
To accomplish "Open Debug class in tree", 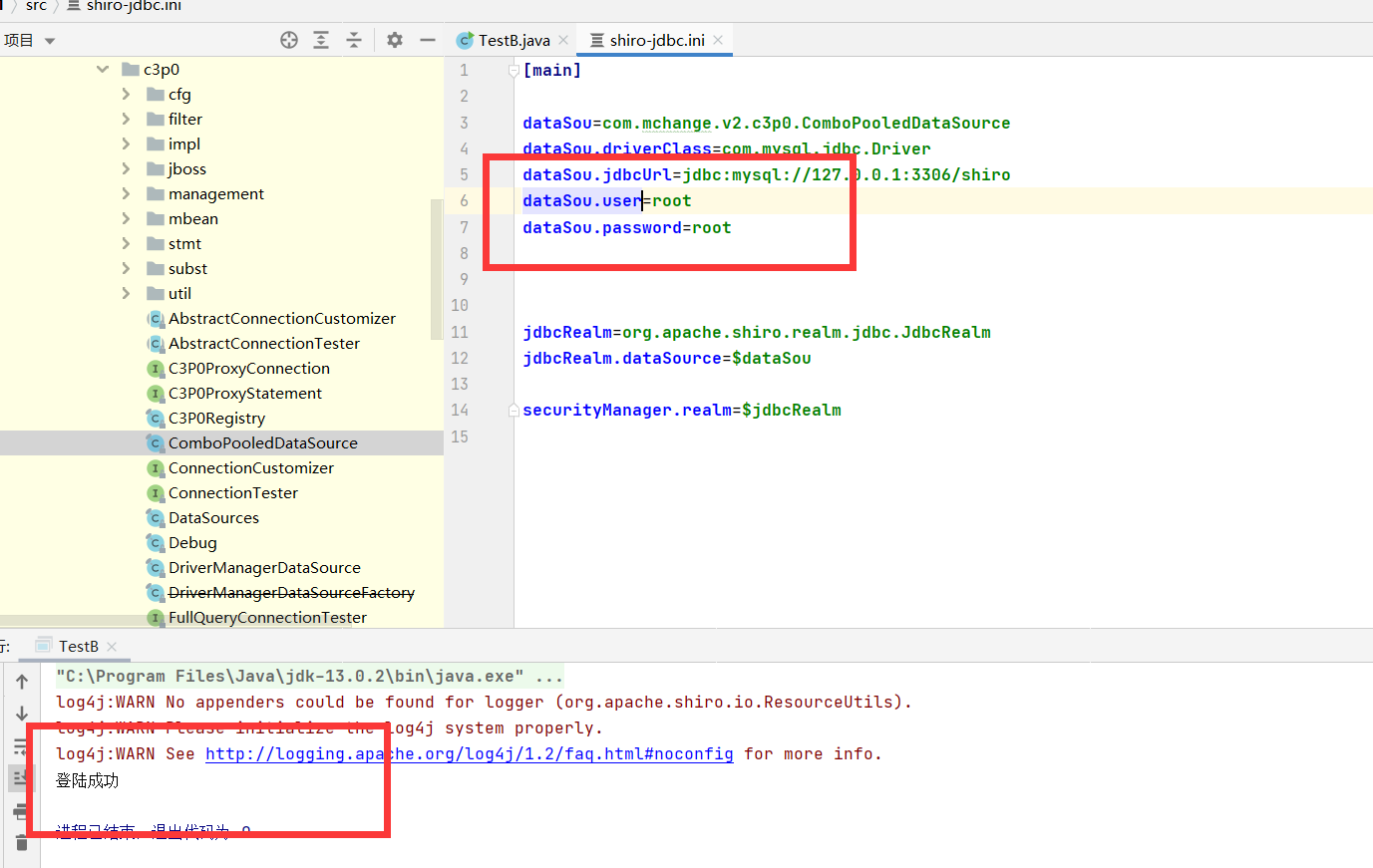I will point(192,542).
